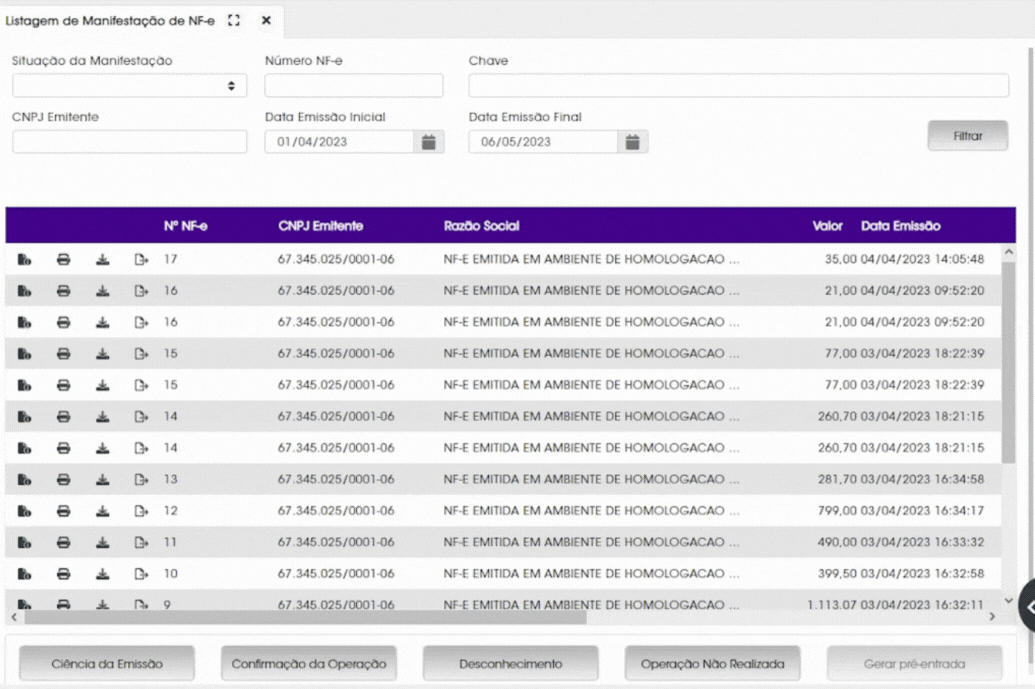Expand the listing tab to fullscreen
1035x689 pixels.
[234, 20]
